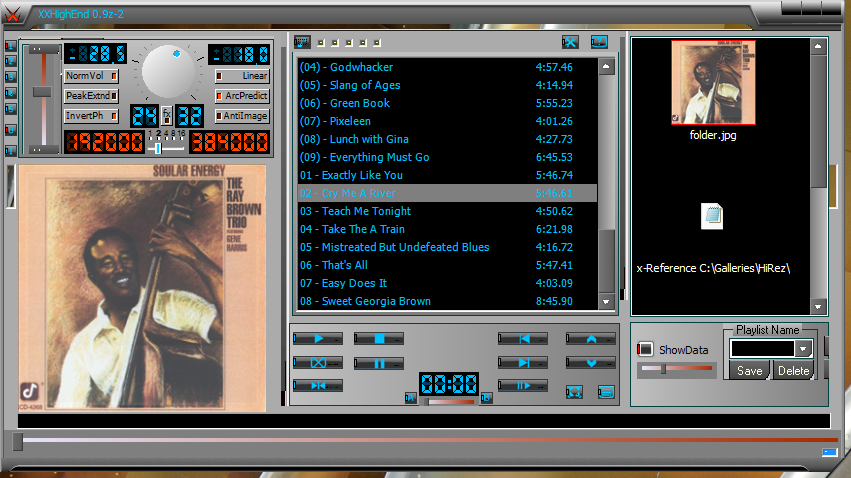Viewport: 851px width, 478px height.
Task: Toggle the Linear filter option
Action: point(242,76)
